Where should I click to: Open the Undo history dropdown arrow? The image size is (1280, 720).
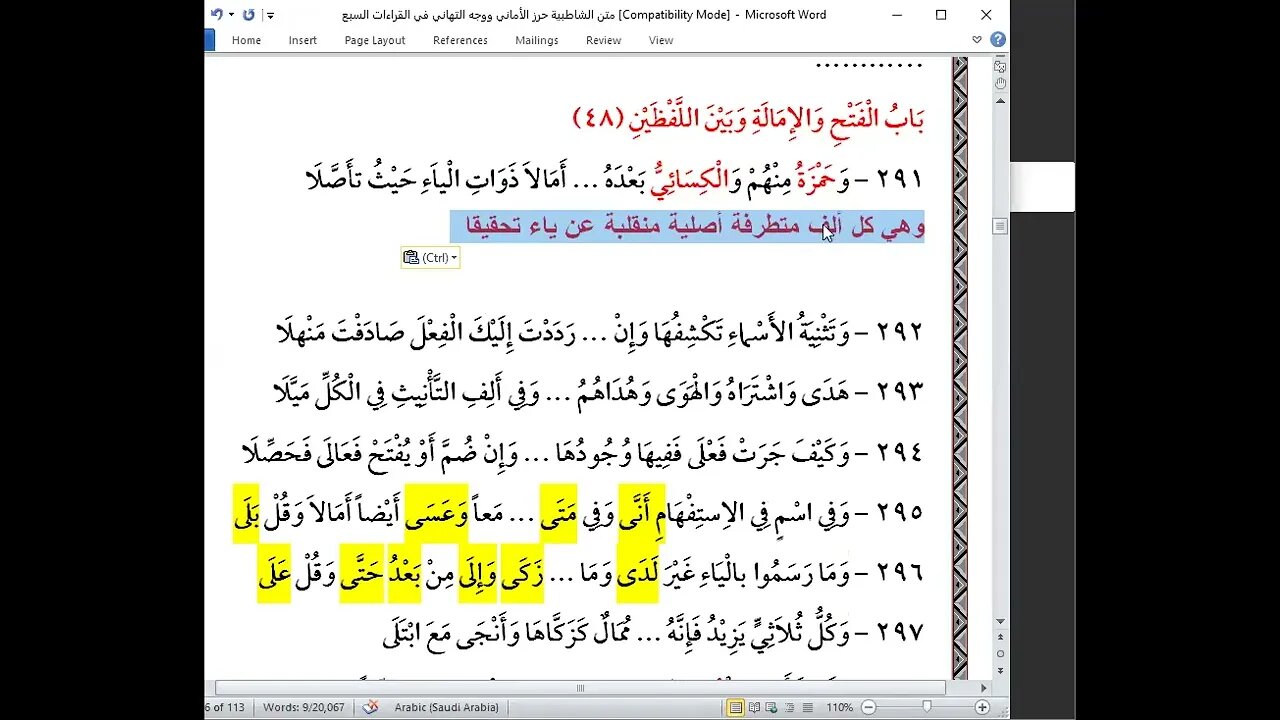pos(231,15)
